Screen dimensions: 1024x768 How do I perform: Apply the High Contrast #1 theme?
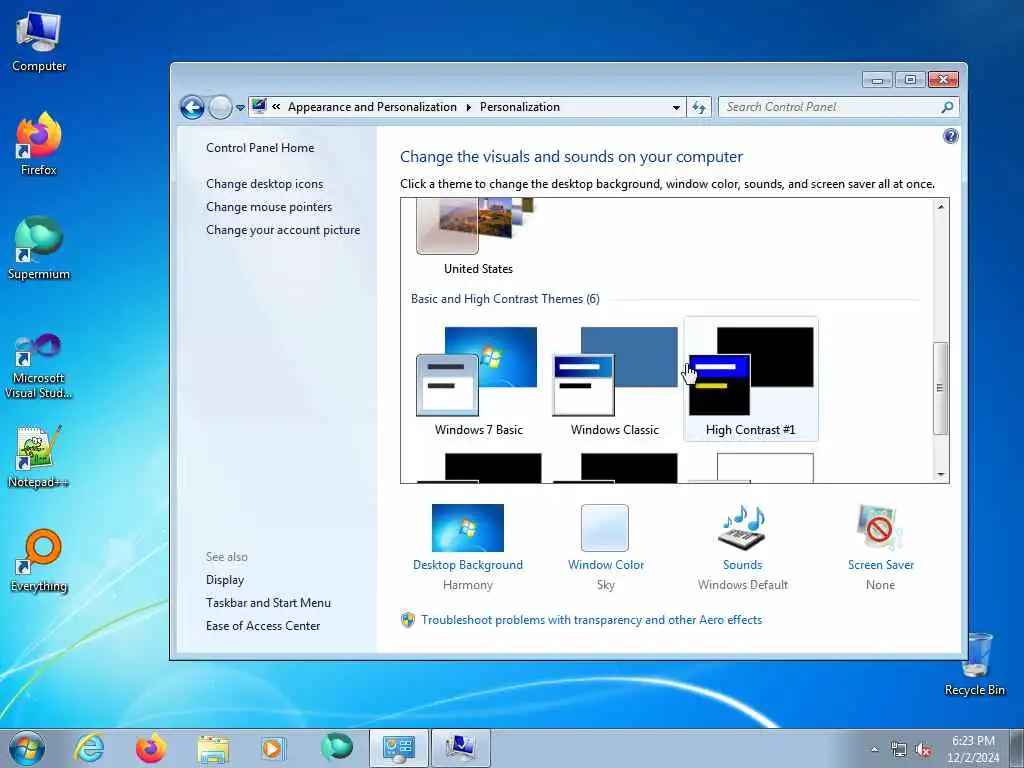(750, 380)
